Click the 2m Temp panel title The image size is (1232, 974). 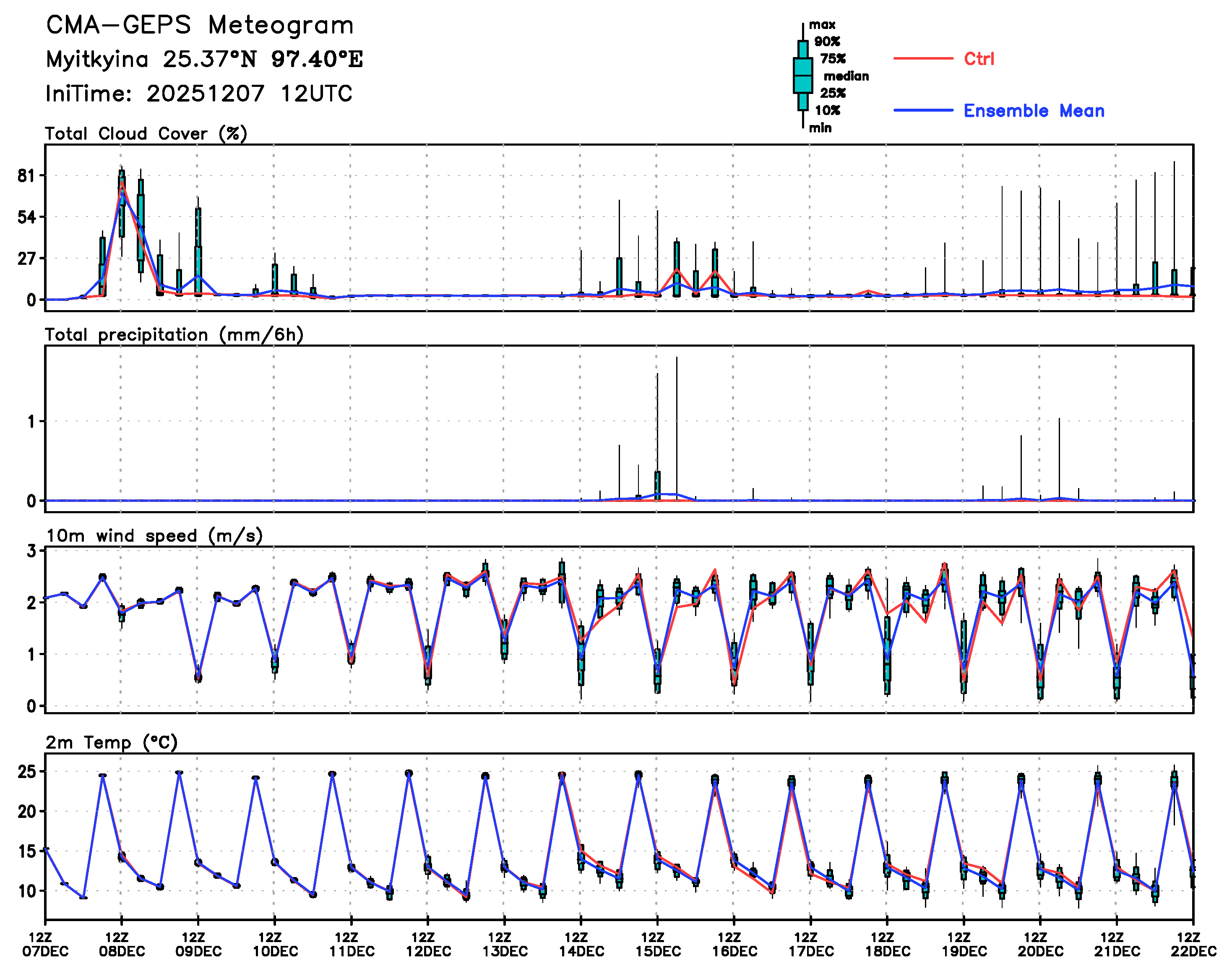(112, 742)
